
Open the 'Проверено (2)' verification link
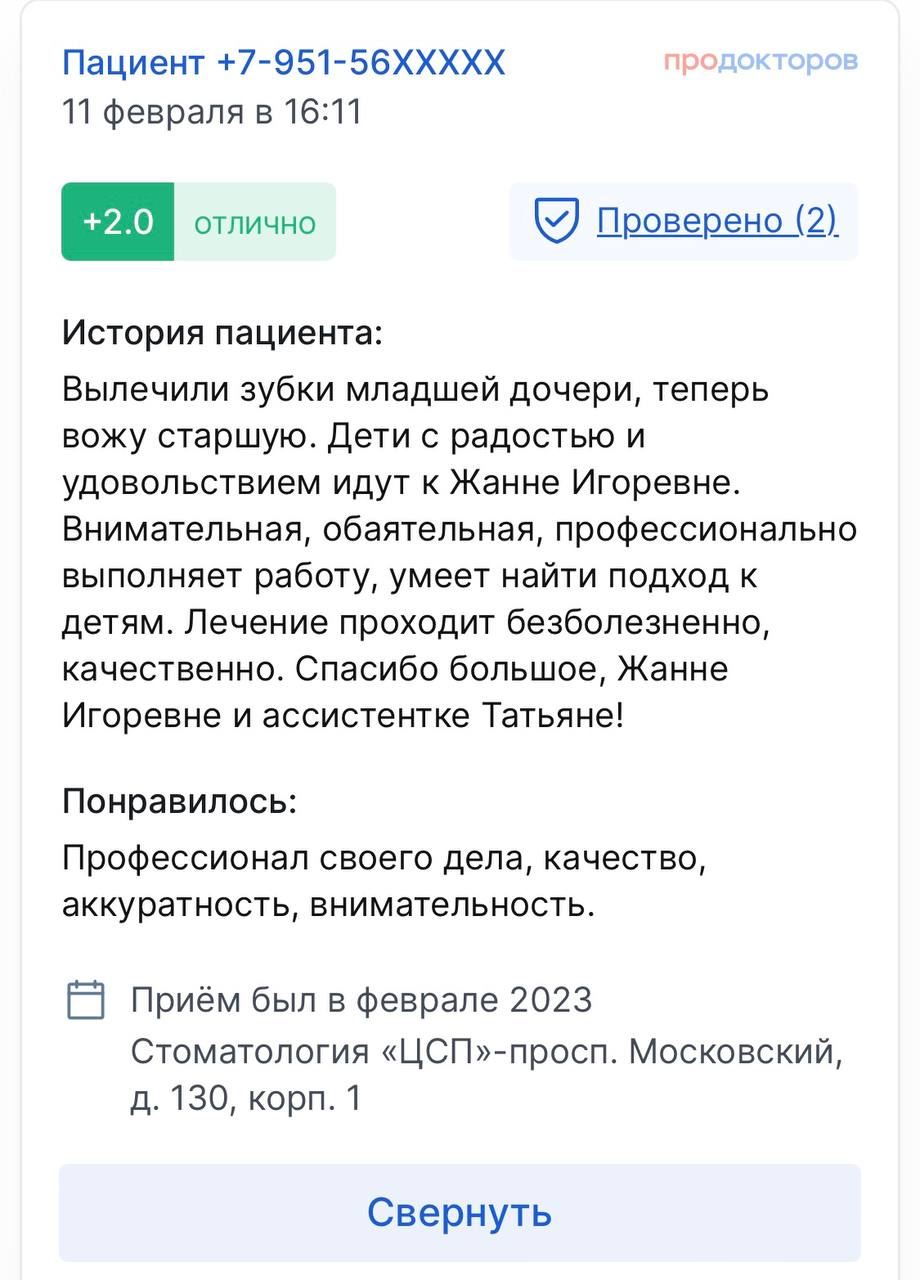tap(717, 220)
